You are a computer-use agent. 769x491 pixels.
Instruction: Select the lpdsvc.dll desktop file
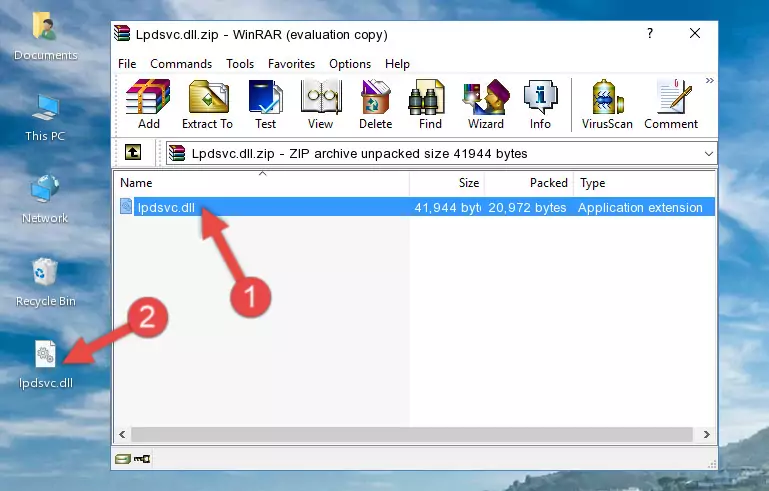(46, 364)
